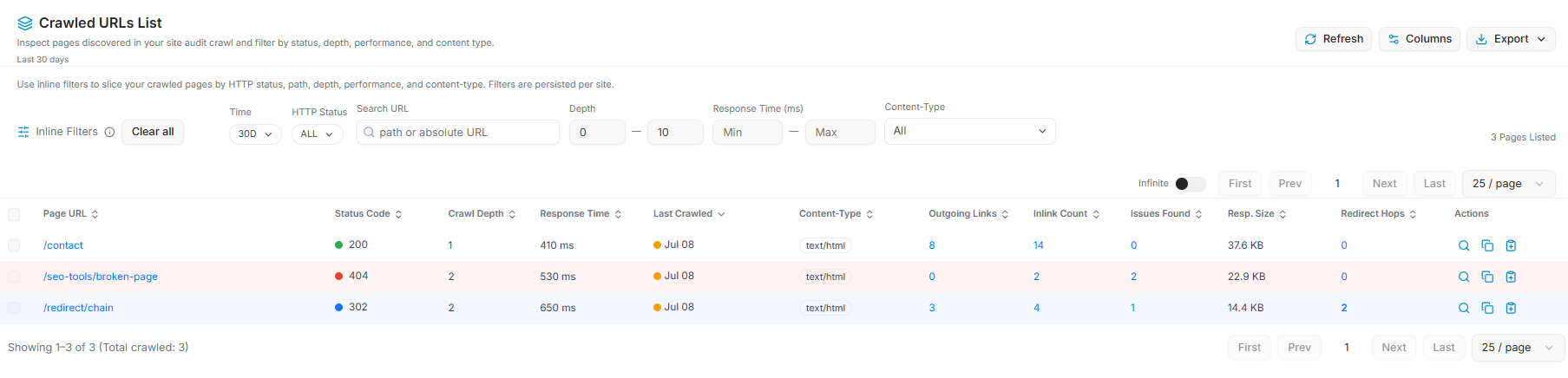Open the /redirect/chain link
1568x378 pixels.
[x=78, y=308]
